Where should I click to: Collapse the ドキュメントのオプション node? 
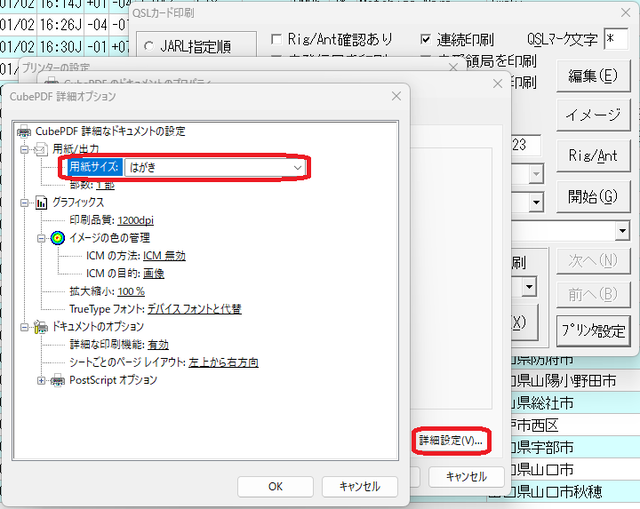[24, 327]
